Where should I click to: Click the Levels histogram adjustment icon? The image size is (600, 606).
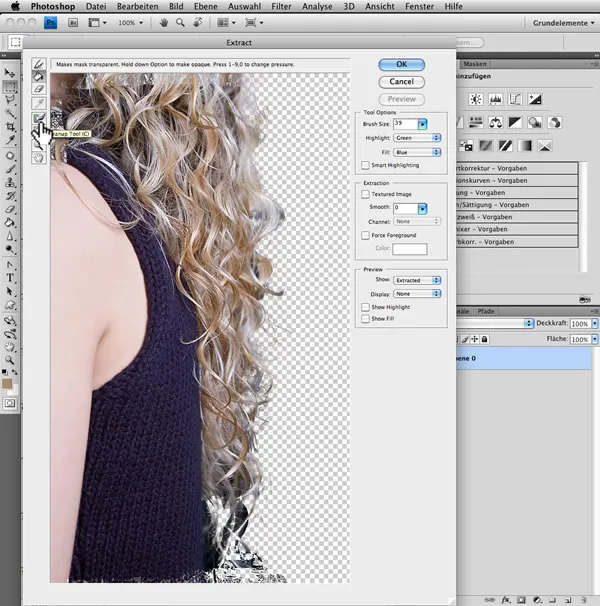click(494, 99)
